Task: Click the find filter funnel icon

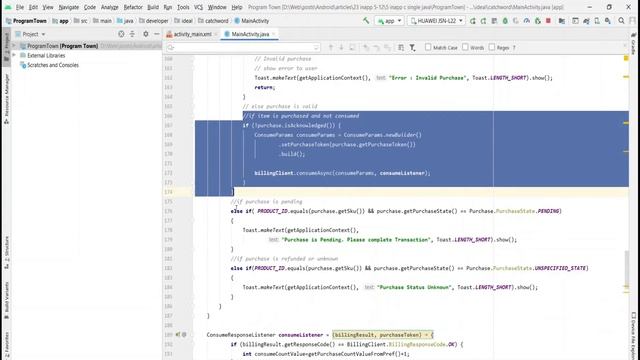Action: (x=413, y=48)
